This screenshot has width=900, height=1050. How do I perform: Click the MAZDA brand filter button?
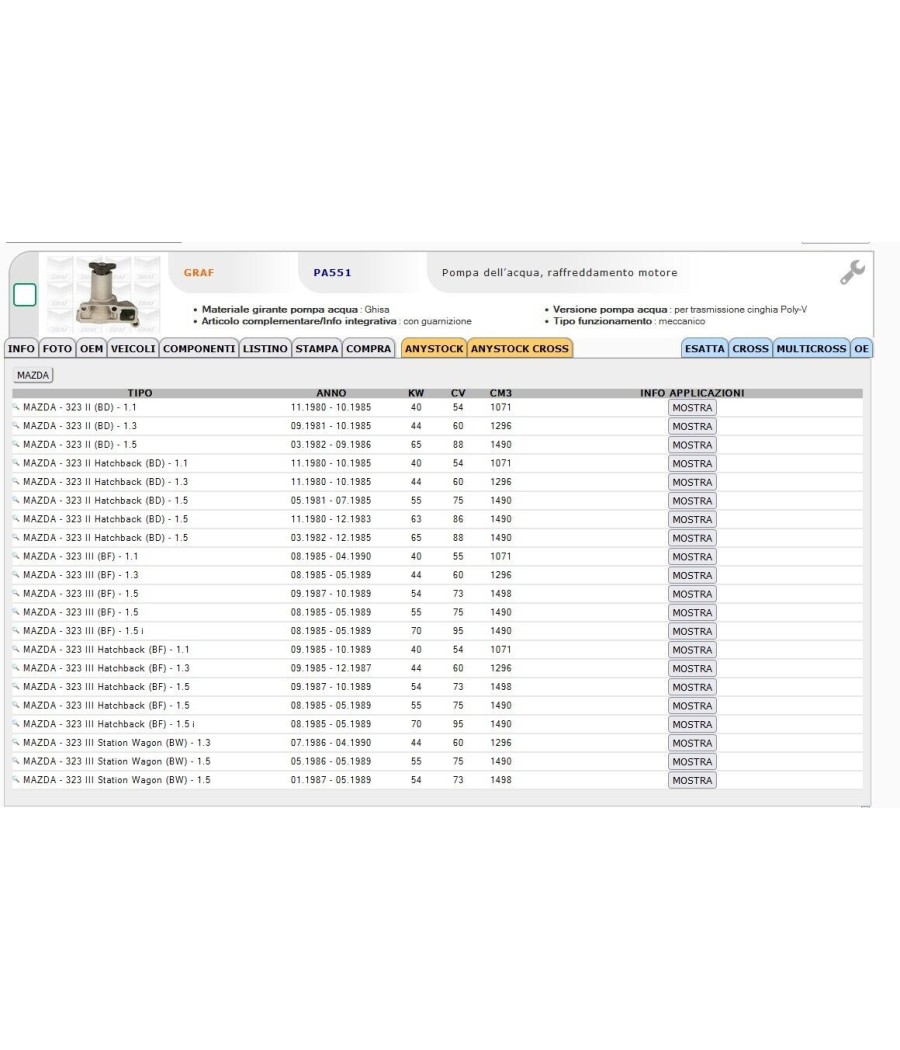(x=33, y=375)
